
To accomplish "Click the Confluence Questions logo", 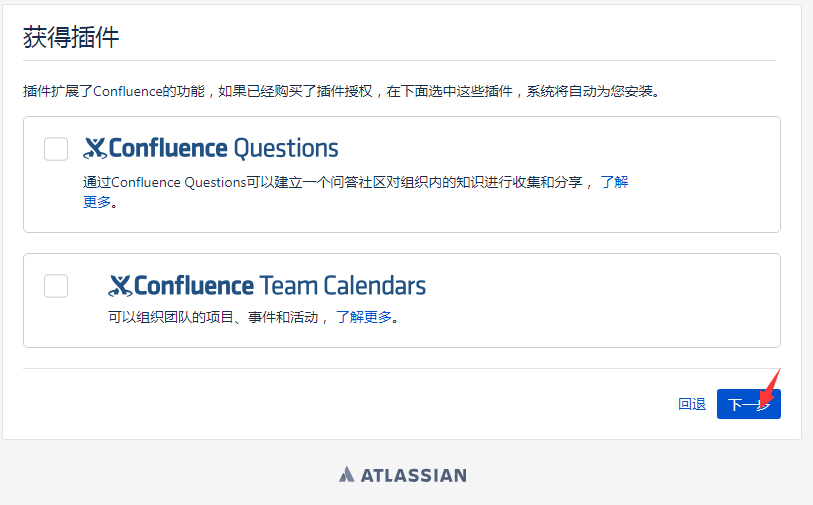I will [211, 148].
